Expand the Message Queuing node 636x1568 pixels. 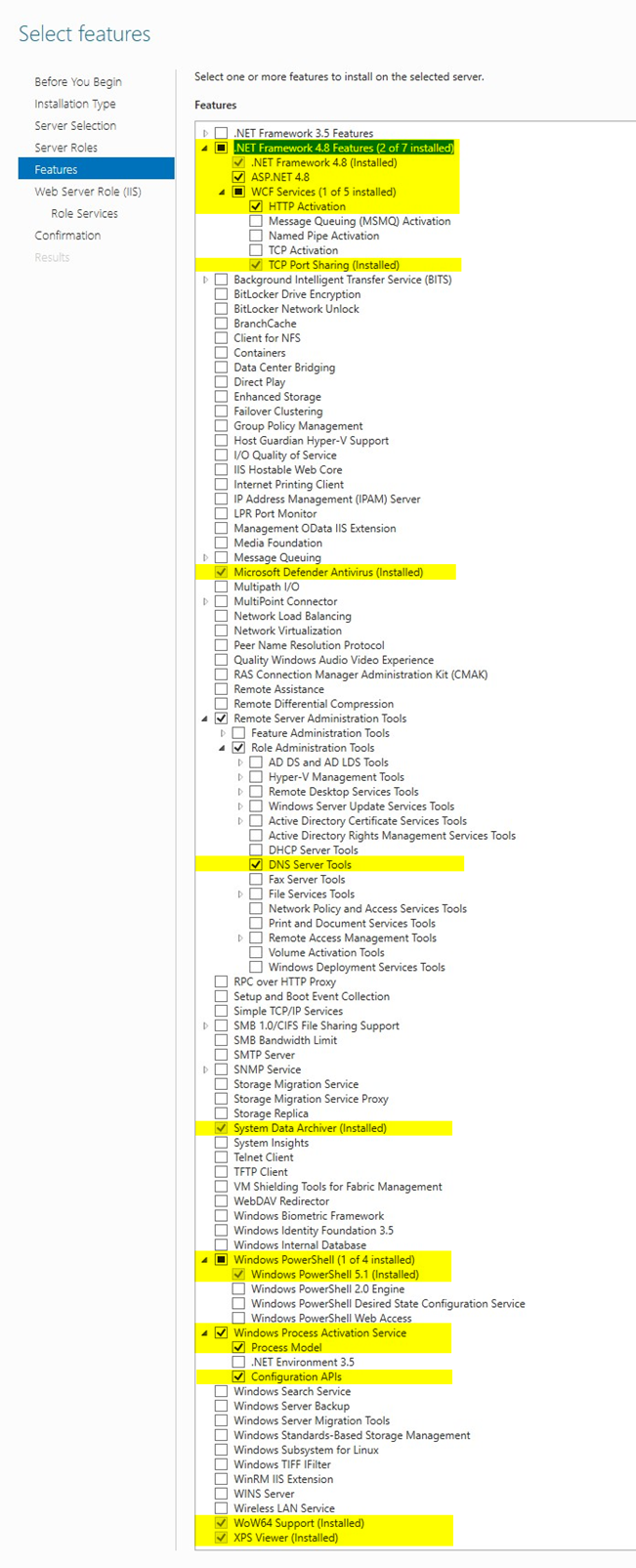click(205, 557)
